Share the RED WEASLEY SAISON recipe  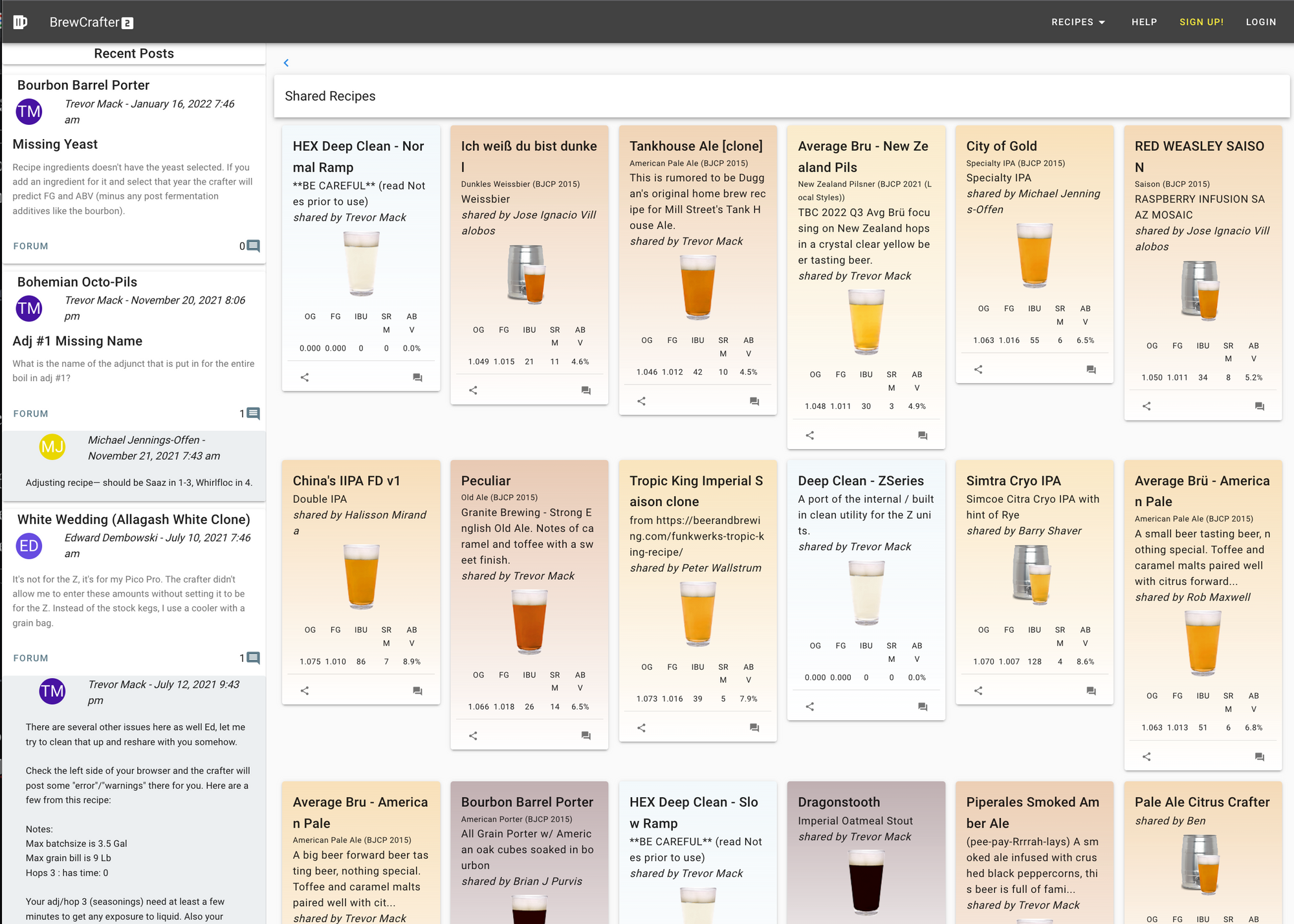(1146, 406)
